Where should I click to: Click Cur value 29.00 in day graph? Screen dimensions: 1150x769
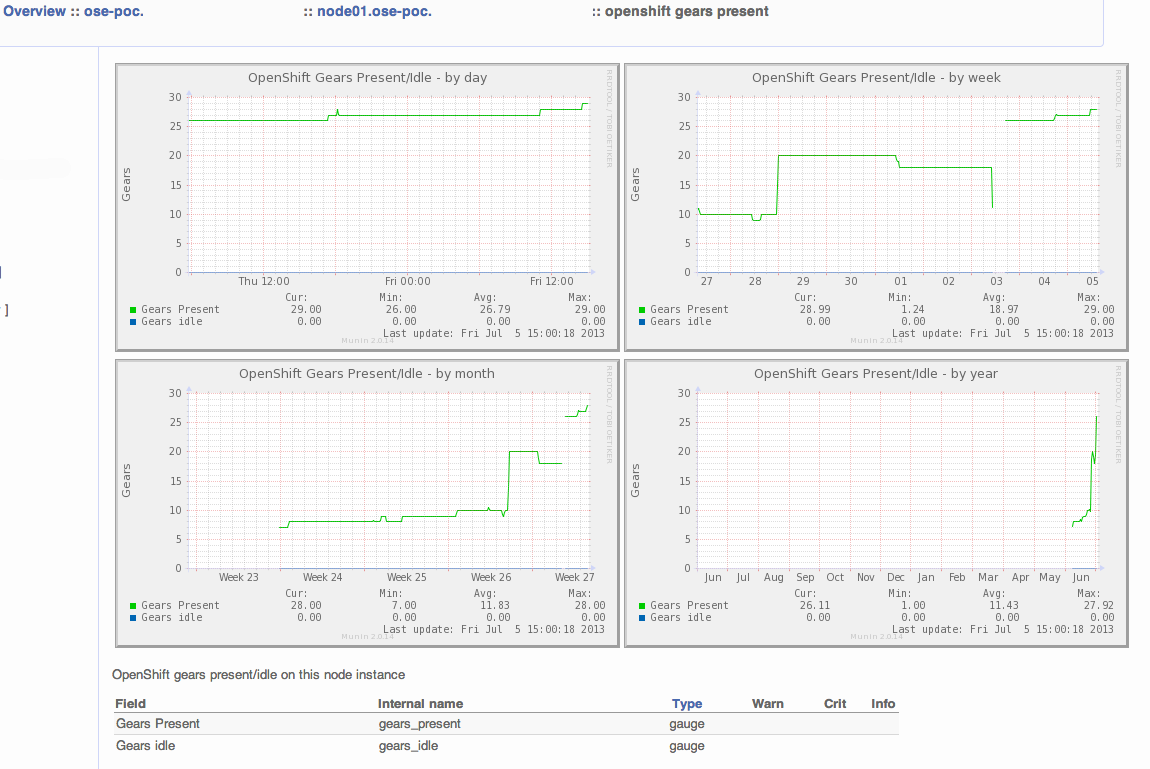[x=306, y=310]
